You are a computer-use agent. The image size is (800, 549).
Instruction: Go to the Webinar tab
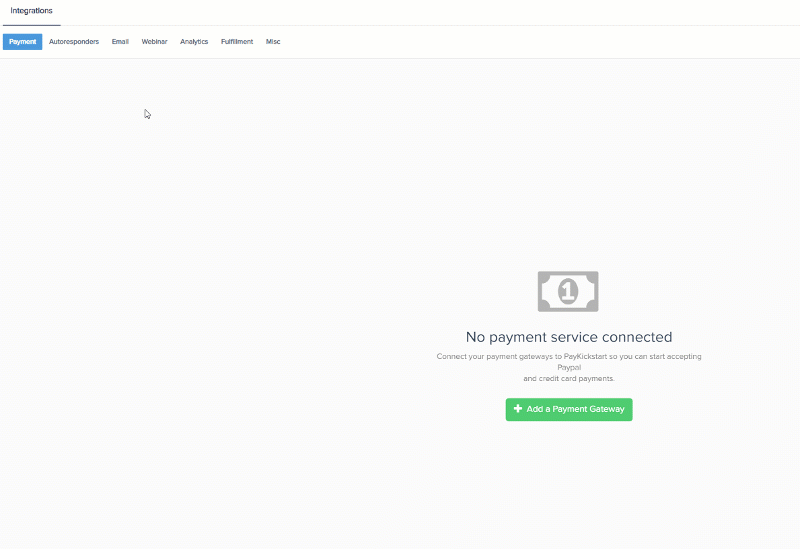point(155,42)
